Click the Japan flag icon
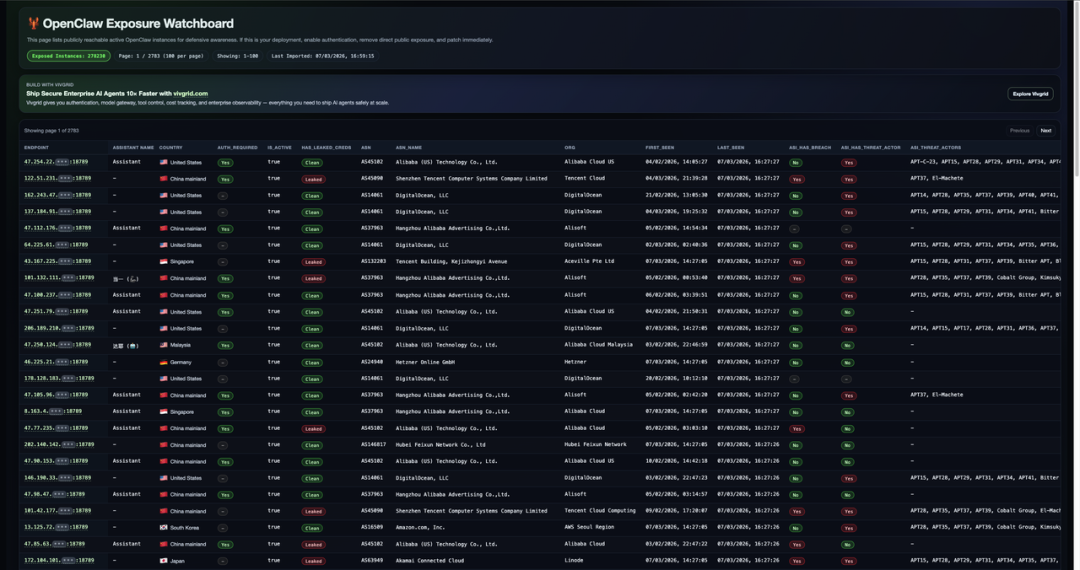This screenshot has width=1080, height=570. 163,561
